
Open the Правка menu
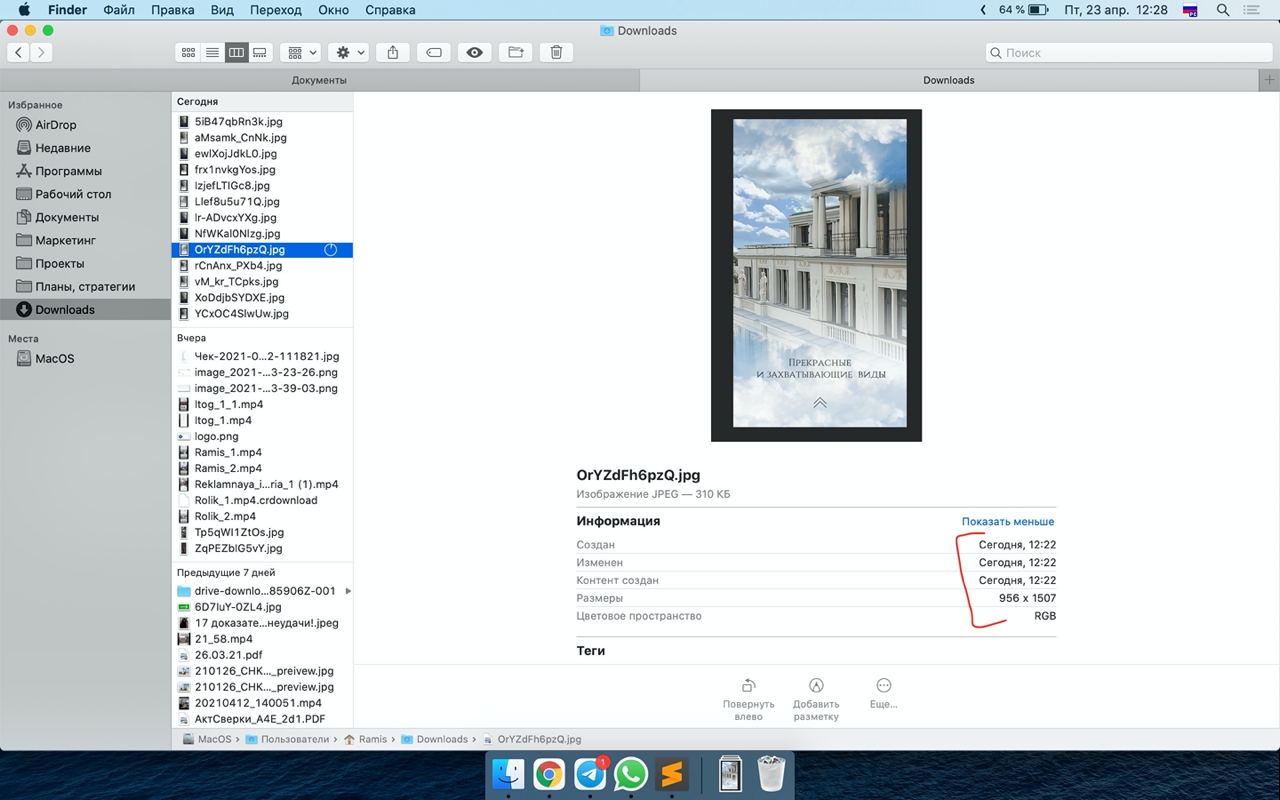pyautogui.click(x=173, y=10)
